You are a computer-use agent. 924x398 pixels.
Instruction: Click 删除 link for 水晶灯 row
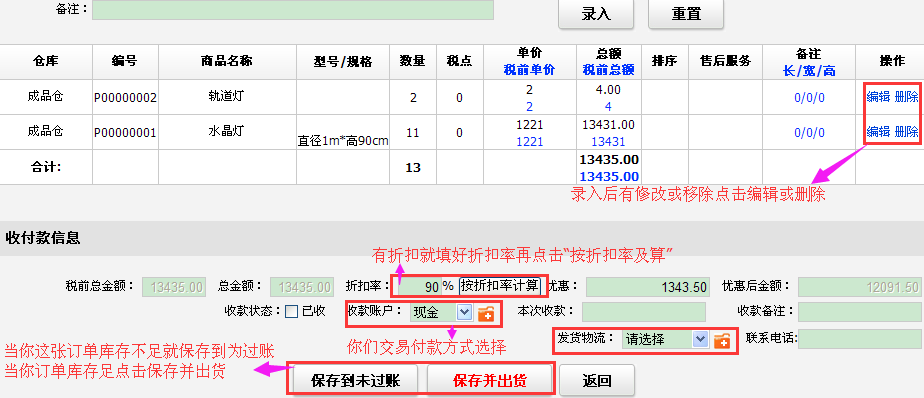click(906, 132)
